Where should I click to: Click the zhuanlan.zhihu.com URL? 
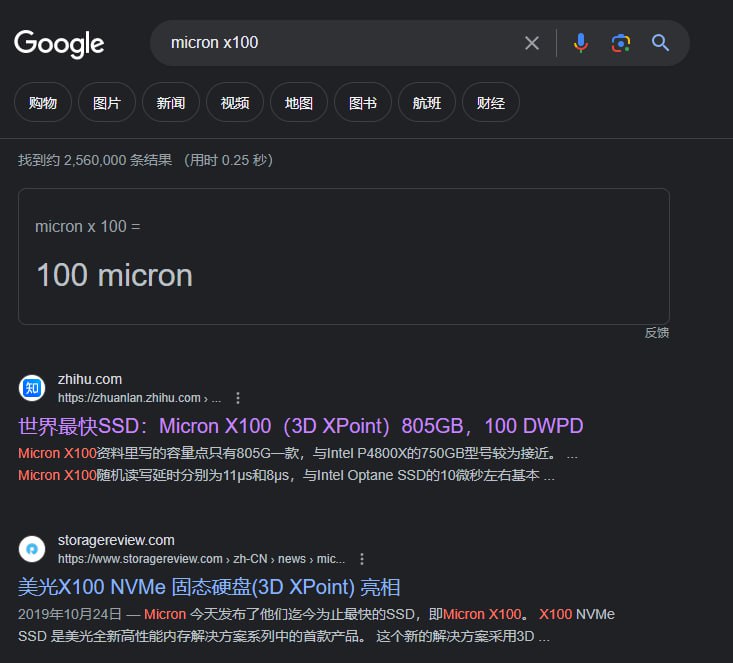[x=139, y=398]
